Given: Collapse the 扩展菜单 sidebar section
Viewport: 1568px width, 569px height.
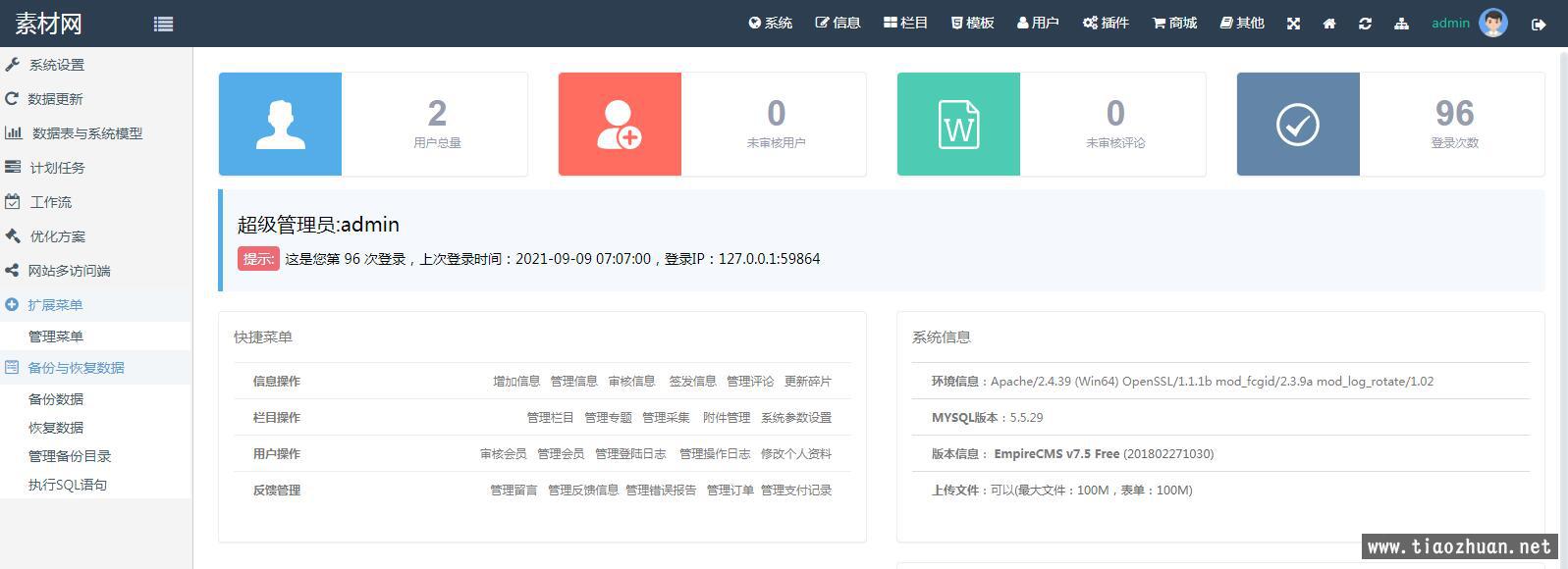Looking at the screenshot, I should [55, 305].
